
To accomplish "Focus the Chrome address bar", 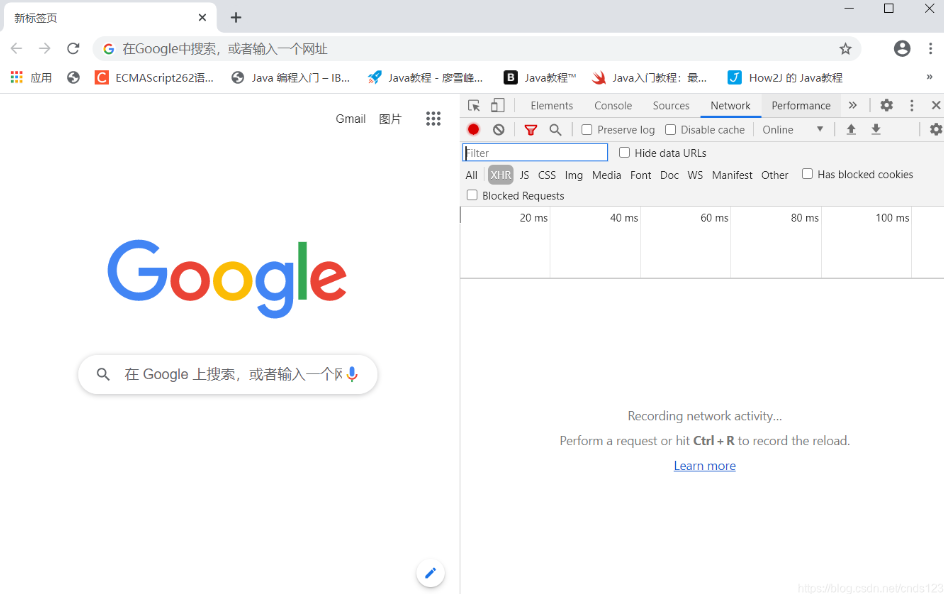I will click(476, 49).
